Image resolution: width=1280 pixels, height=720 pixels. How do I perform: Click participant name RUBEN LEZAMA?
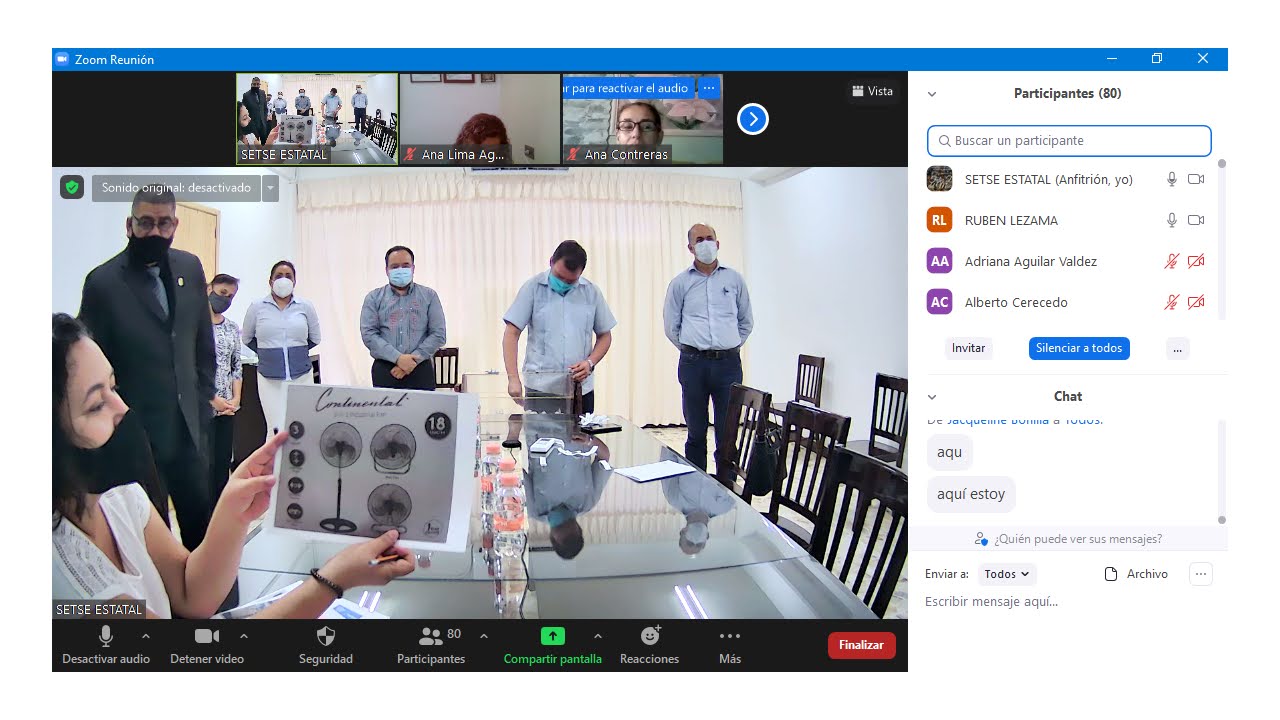pyautogui.click(x=1011, y=220)
